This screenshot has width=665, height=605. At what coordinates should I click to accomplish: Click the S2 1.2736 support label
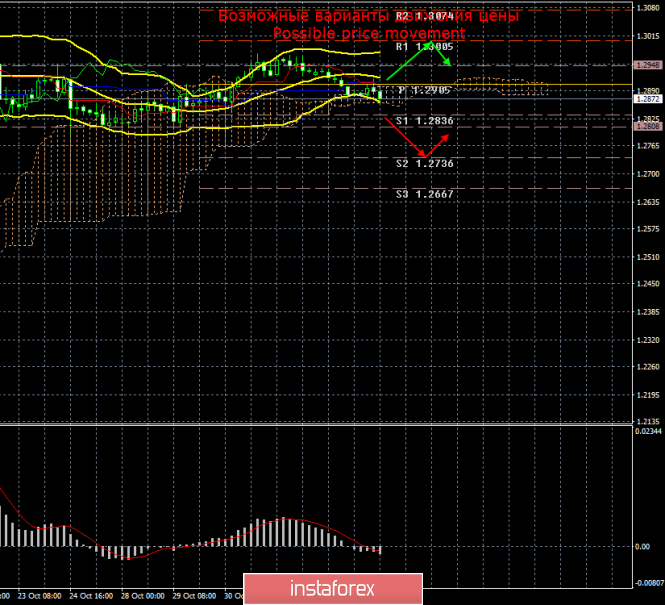pos(425,164)
